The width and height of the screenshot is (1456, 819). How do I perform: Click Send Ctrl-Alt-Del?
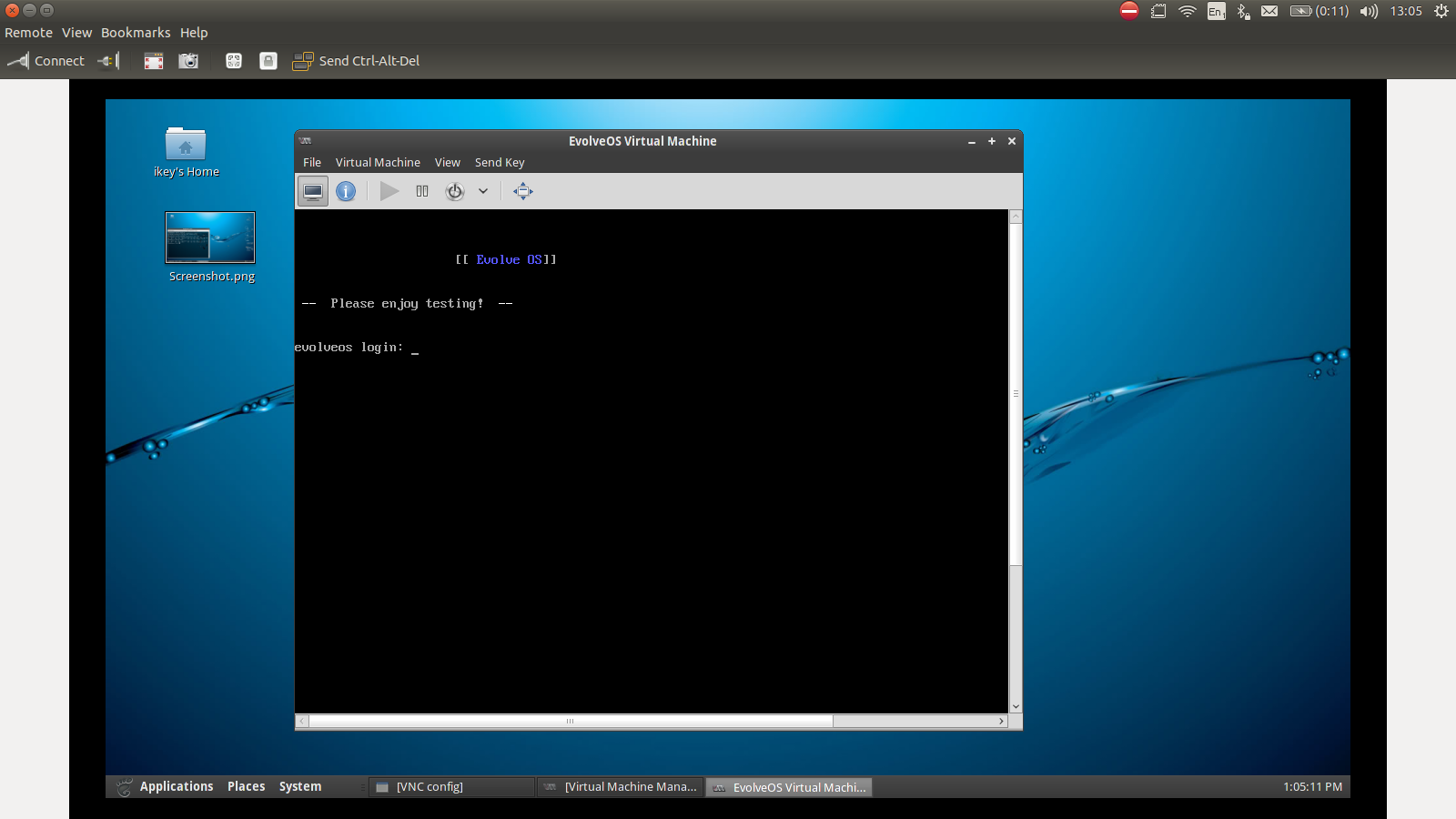[356, 61]
